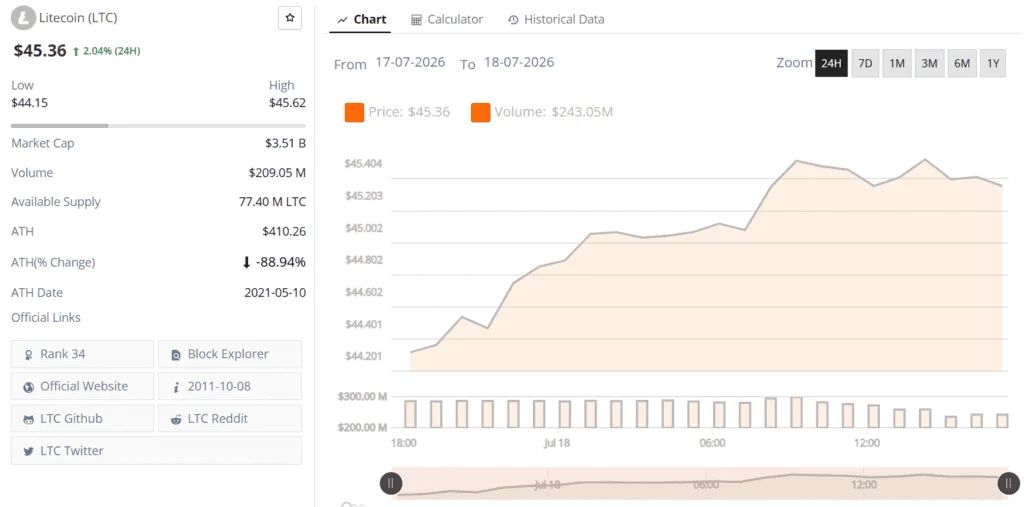Open the Historical Data tab

coord(556,20)
